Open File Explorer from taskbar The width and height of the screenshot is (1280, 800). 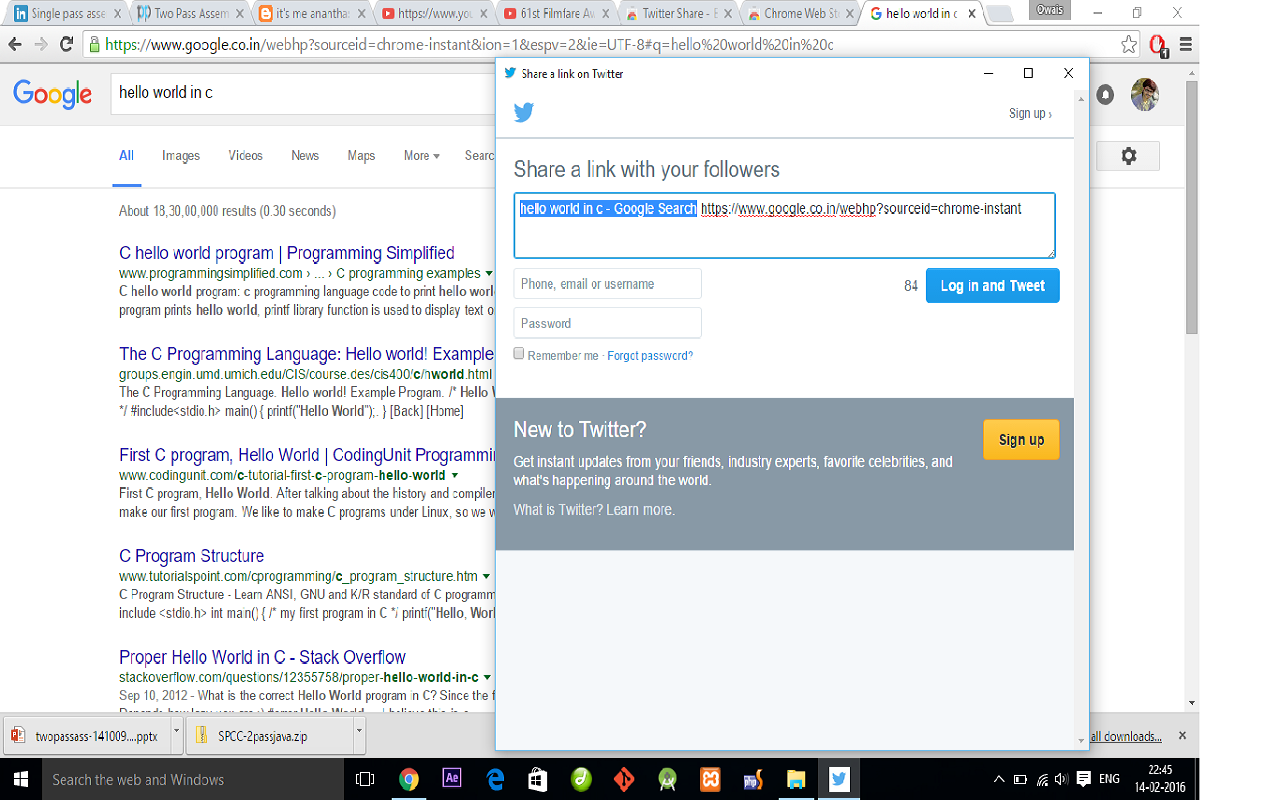pyautogui.click(x=796, y=779)
